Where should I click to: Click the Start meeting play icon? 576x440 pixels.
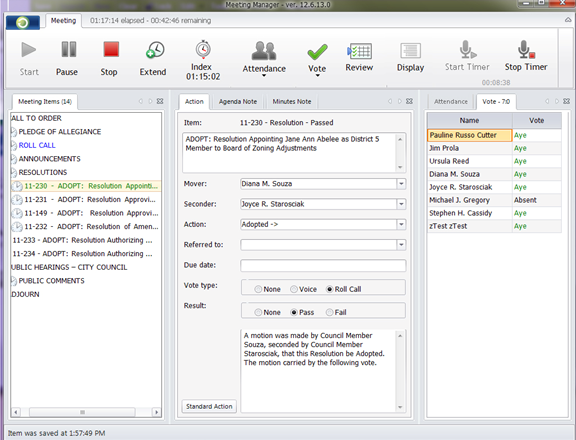[29, 50]
